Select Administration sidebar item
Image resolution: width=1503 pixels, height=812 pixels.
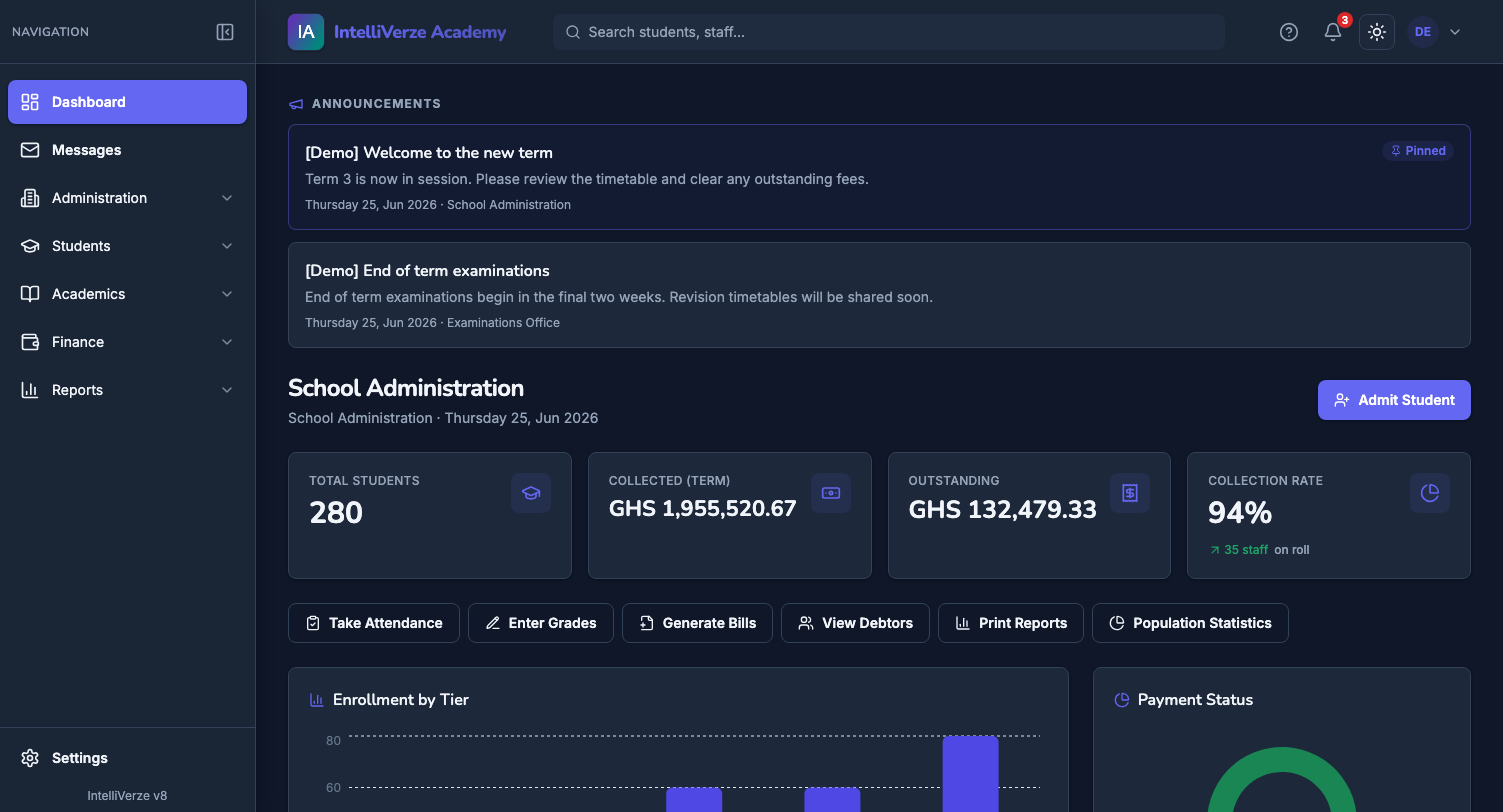127,198
